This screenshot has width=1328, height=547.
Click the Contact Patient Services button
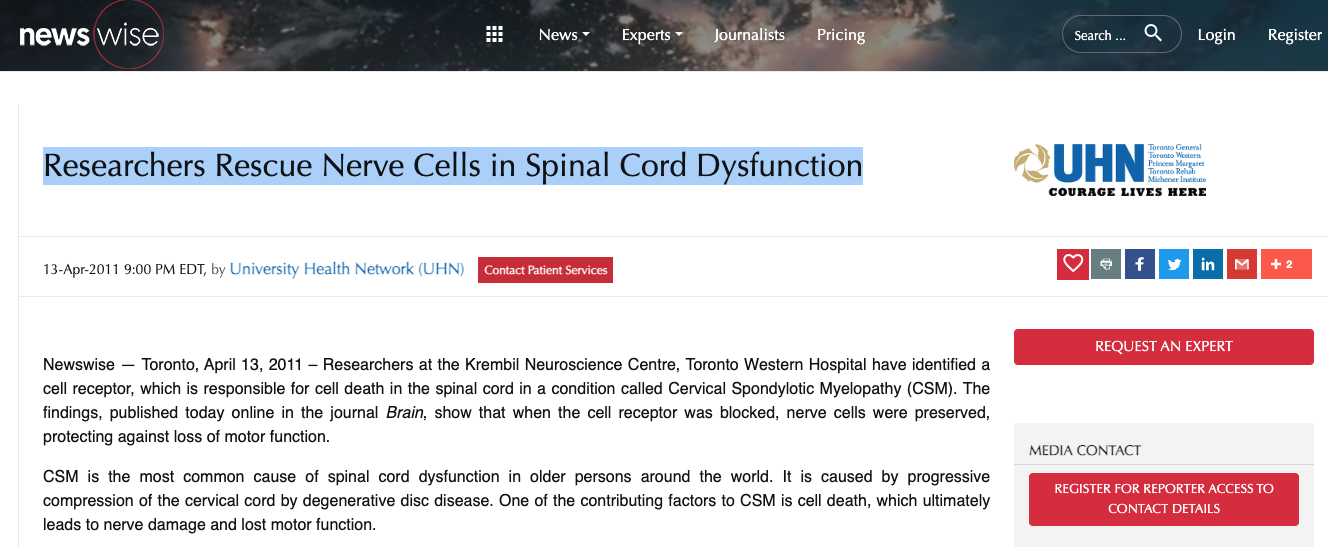point(546,270)
